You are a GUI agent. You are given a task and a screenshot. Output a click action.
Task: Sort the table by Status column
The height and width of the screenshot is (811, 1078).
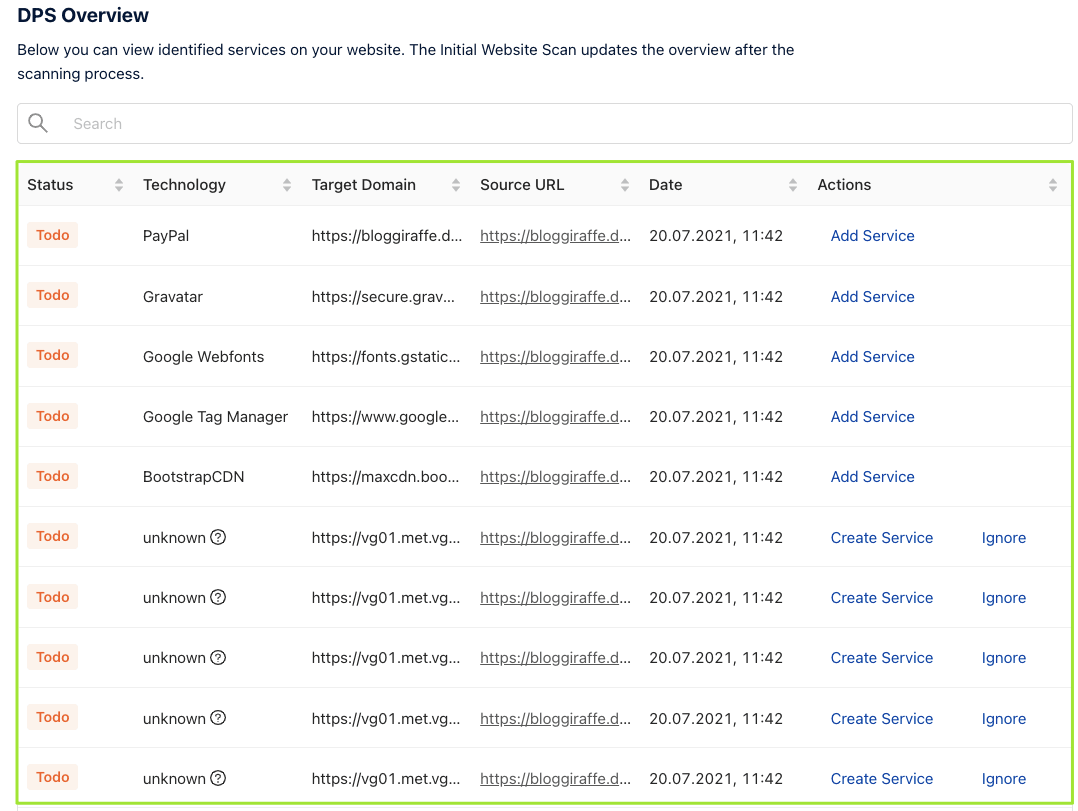[x=119, y=185]
